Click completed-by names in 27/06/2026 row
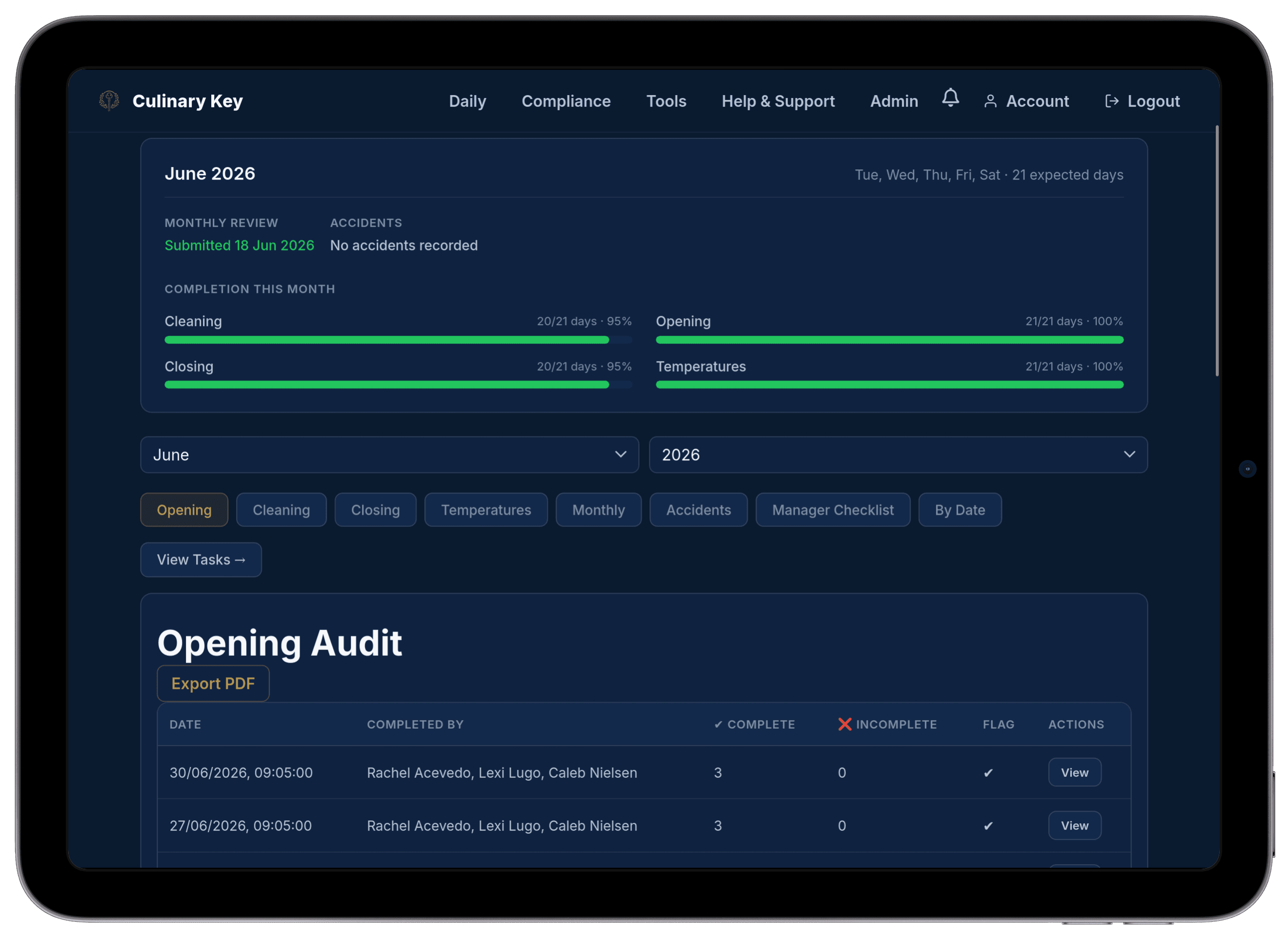The height and width of the screenshot is (937, 1288). [502, 826]
